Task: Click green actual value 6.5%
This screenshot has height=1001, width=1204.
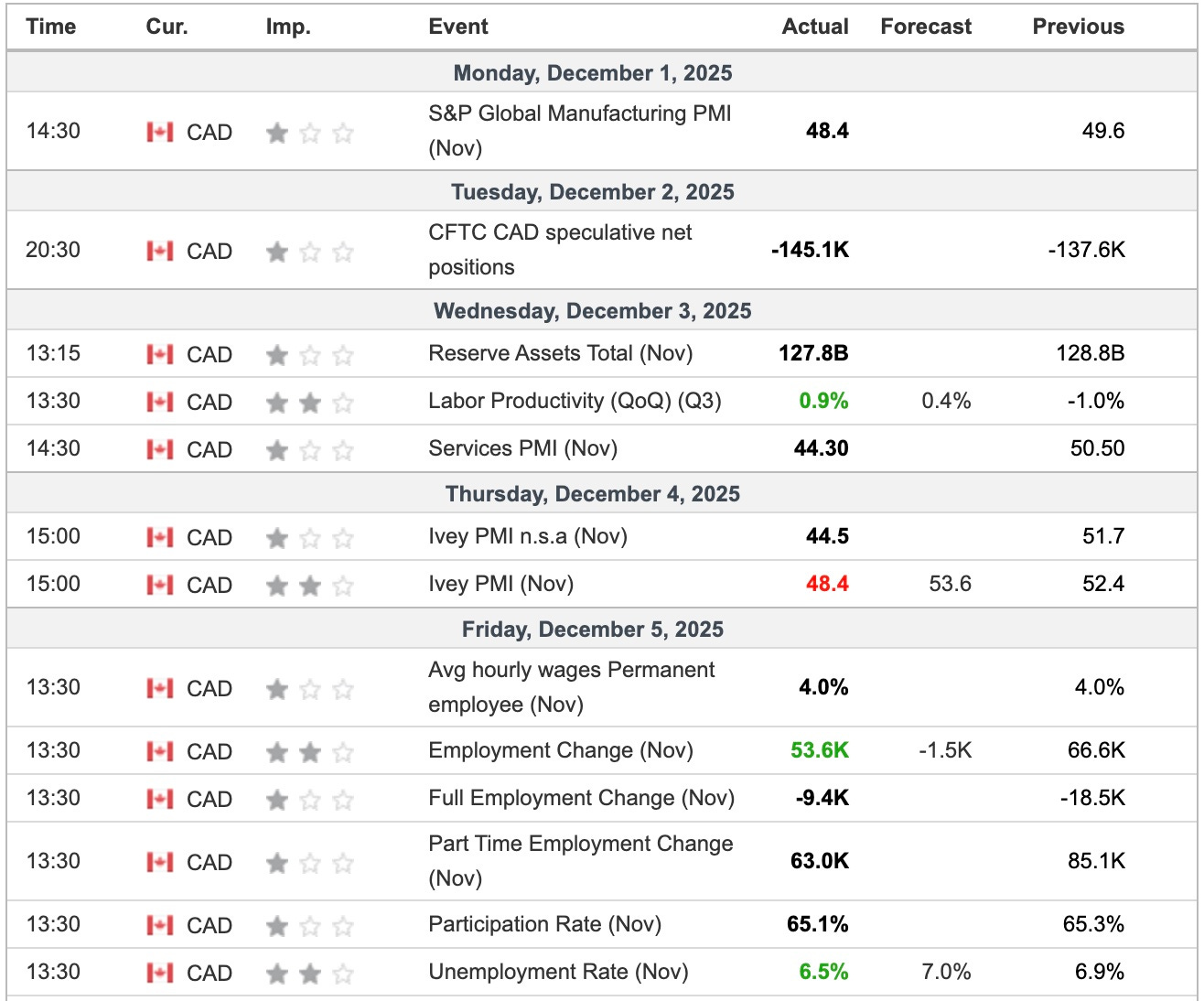Action: 824,972
